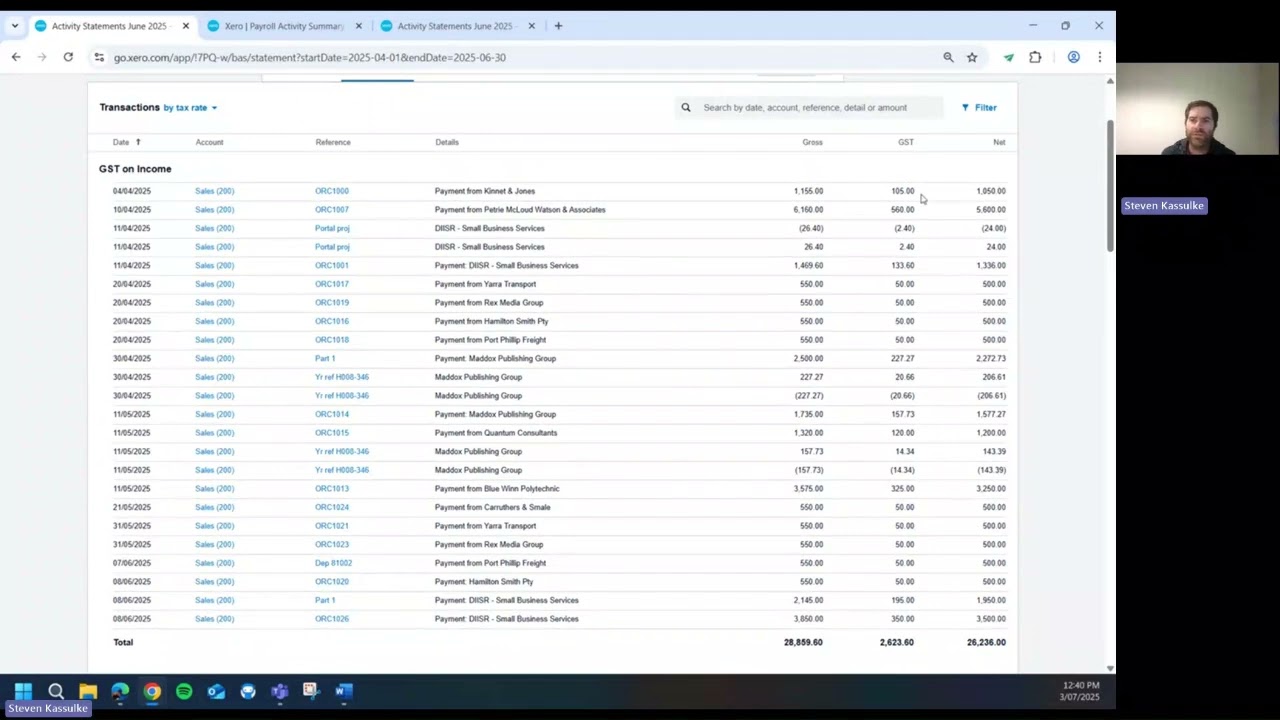Open reference ORC1001 link
The height and width of the screenshot is (720, 1280).
[x=332, y=266]
